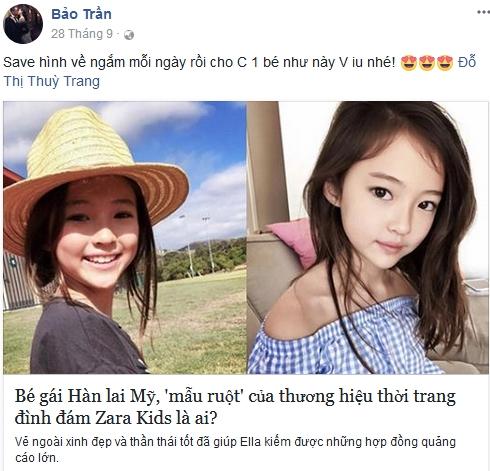490x471 pixels.
Task: Open the Bảo Trần profile name link
Action: [x=82, y=14]
